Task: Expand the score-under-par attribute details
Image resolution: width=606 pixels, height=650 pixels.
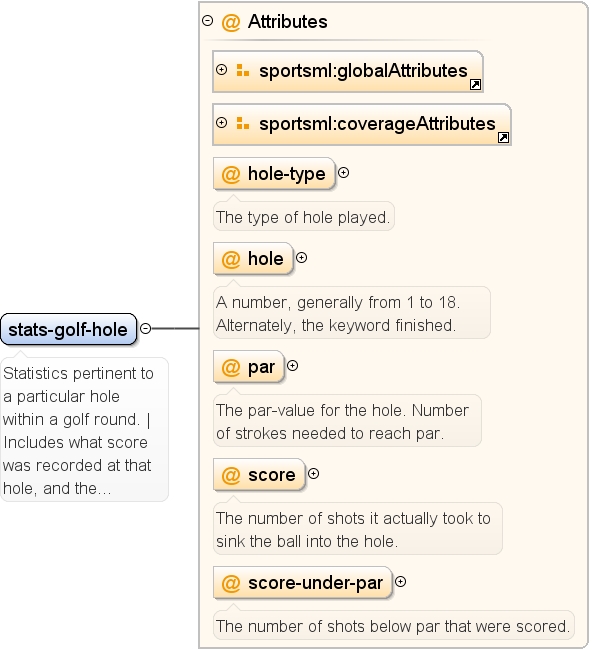Action: [x=400, y=582]
